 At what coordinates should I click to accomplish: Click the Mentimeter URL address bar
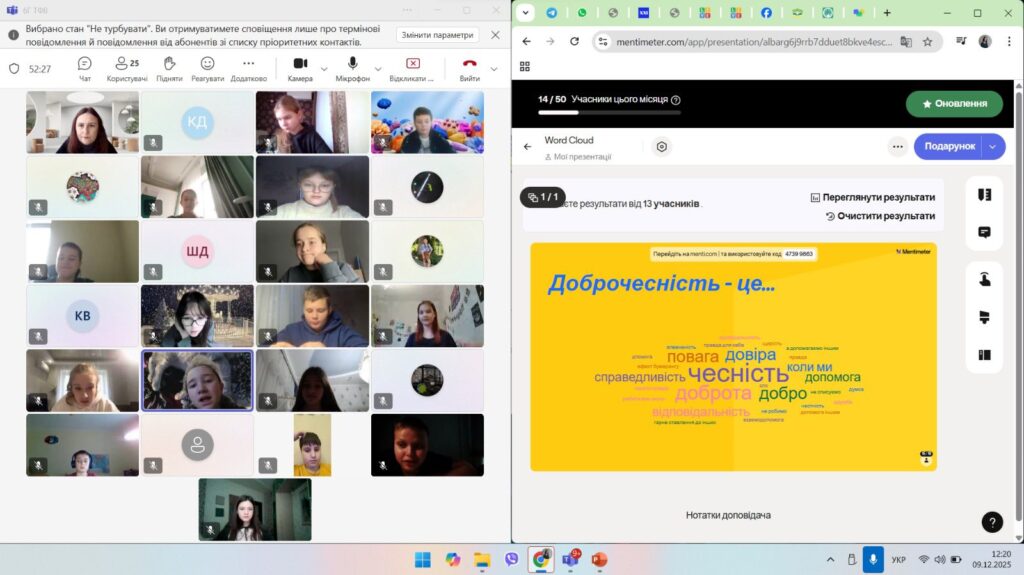(x=745, y=42)
